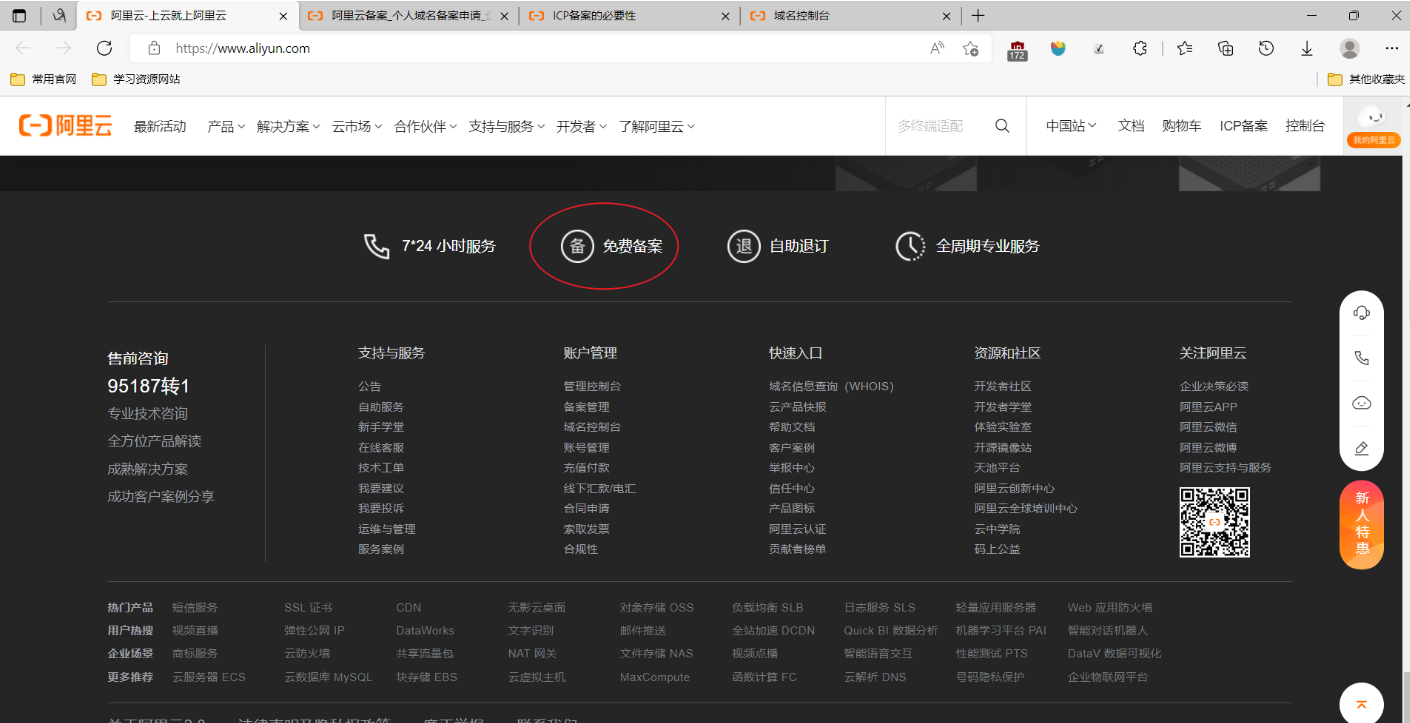Click the feedback pencil icon in sidebar

pos(1361,448)
